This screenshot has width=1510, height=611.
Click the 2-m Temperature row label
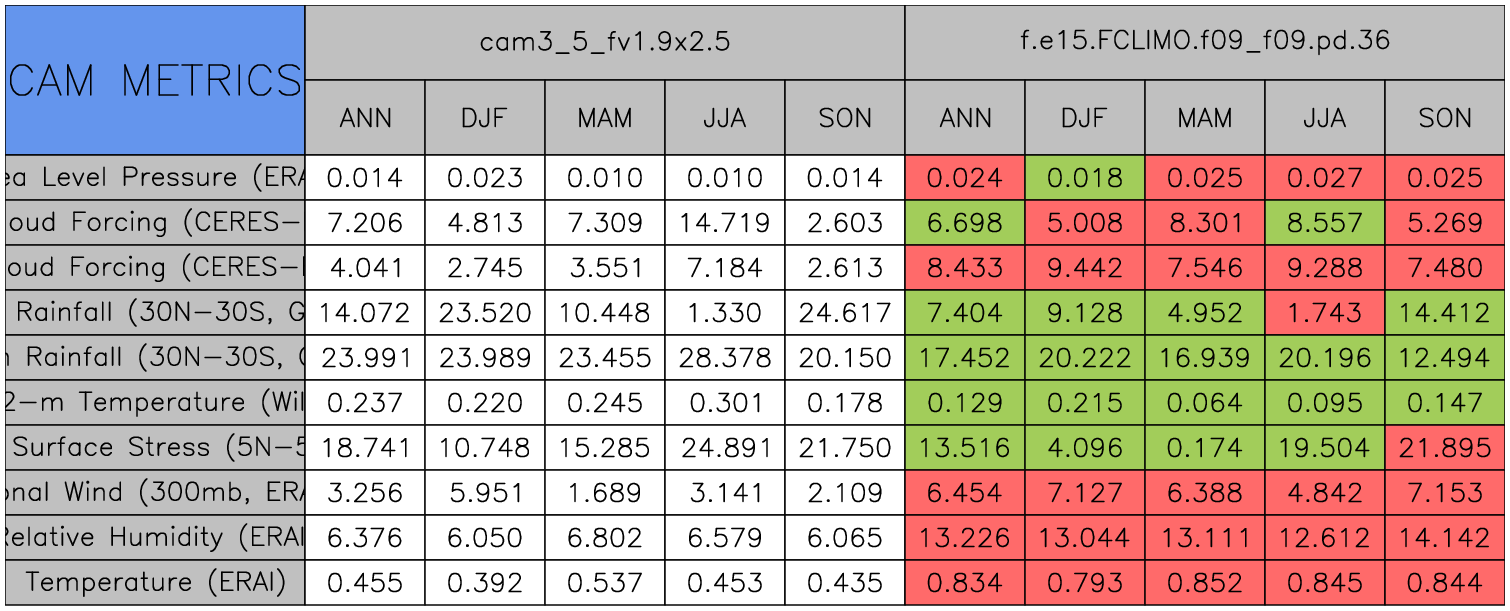[155, 403]
